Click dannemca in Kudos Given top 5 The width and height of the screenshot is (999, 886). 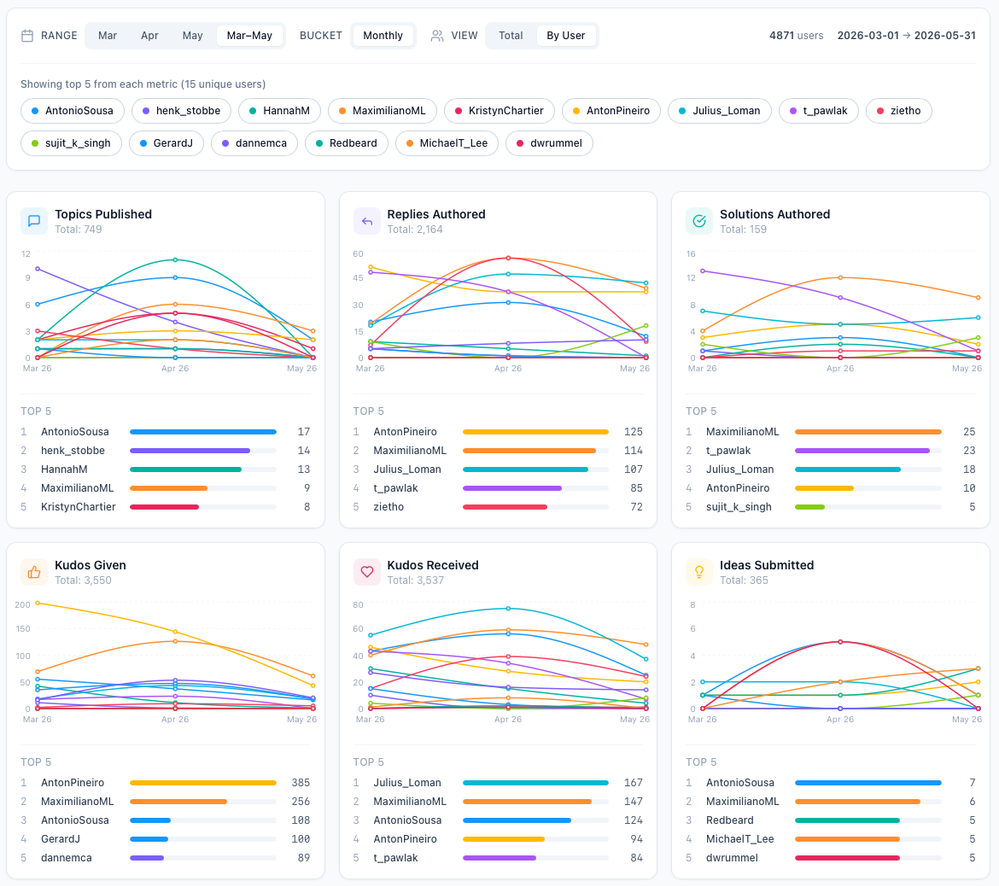click(x=66, y=858)
